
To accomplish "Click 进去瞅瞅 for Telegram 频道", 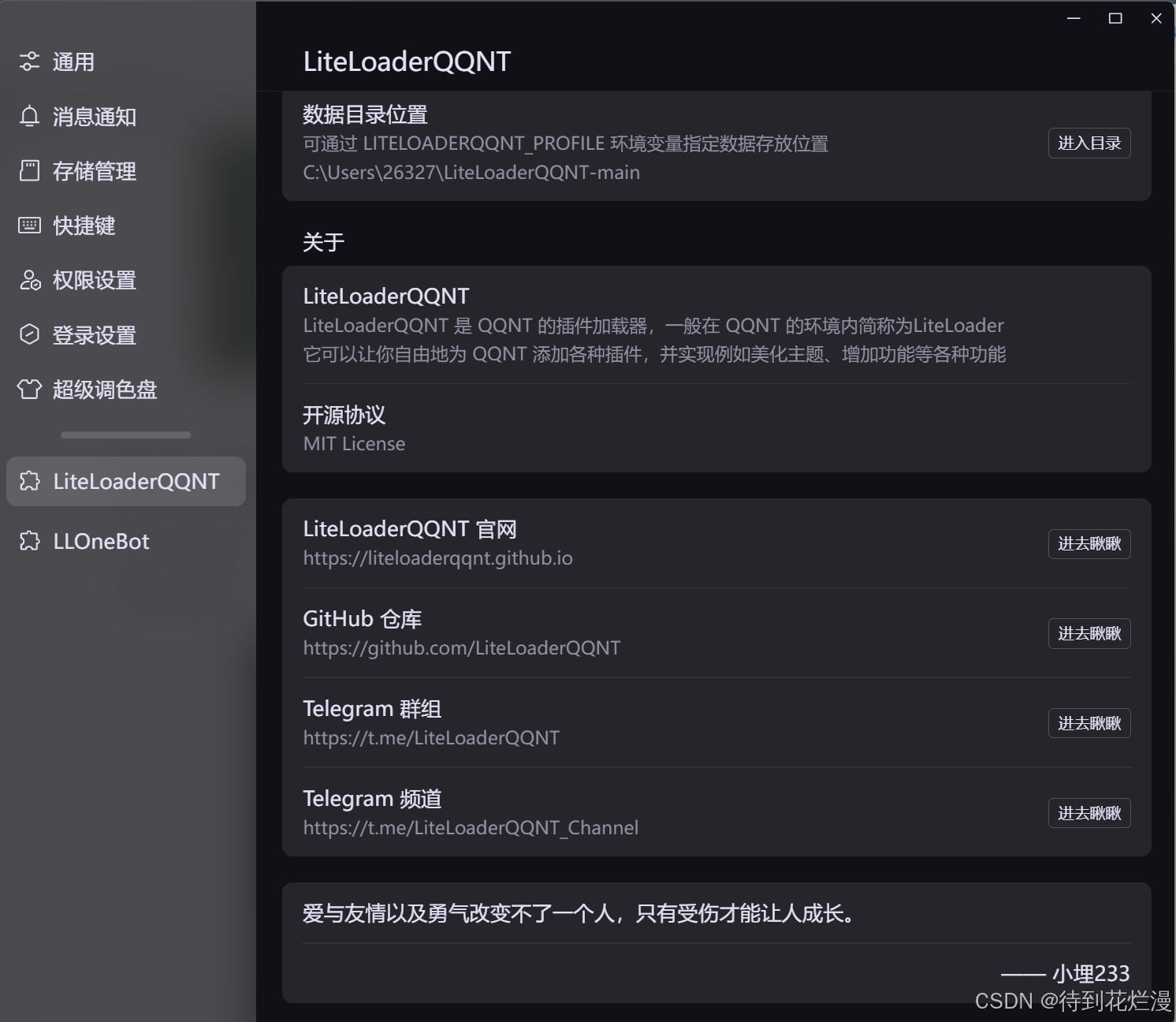I will coord(1089,813).
